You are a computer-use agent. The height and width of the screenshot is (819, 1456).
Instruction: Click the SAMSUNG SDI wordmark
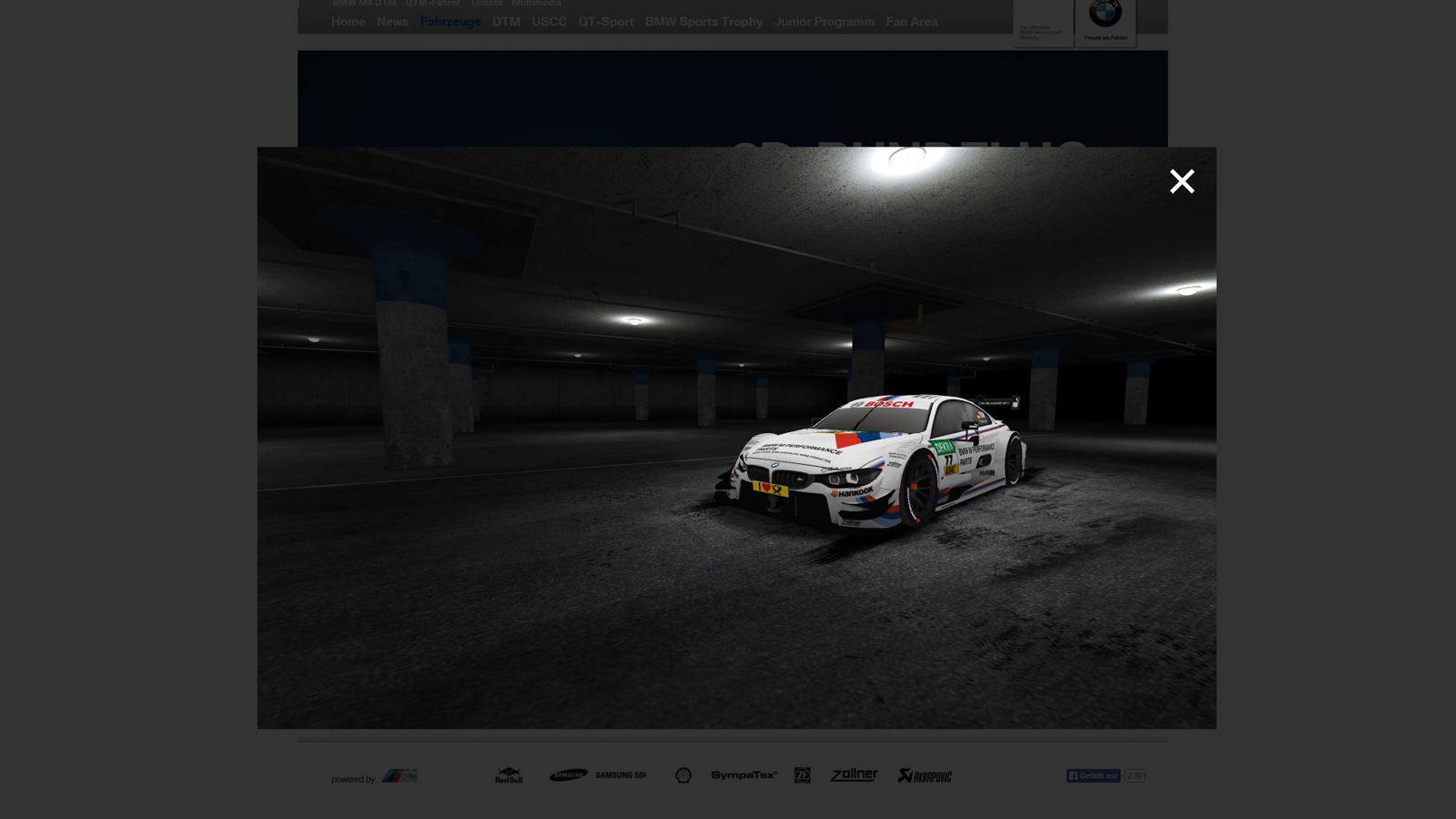(621, 775)
